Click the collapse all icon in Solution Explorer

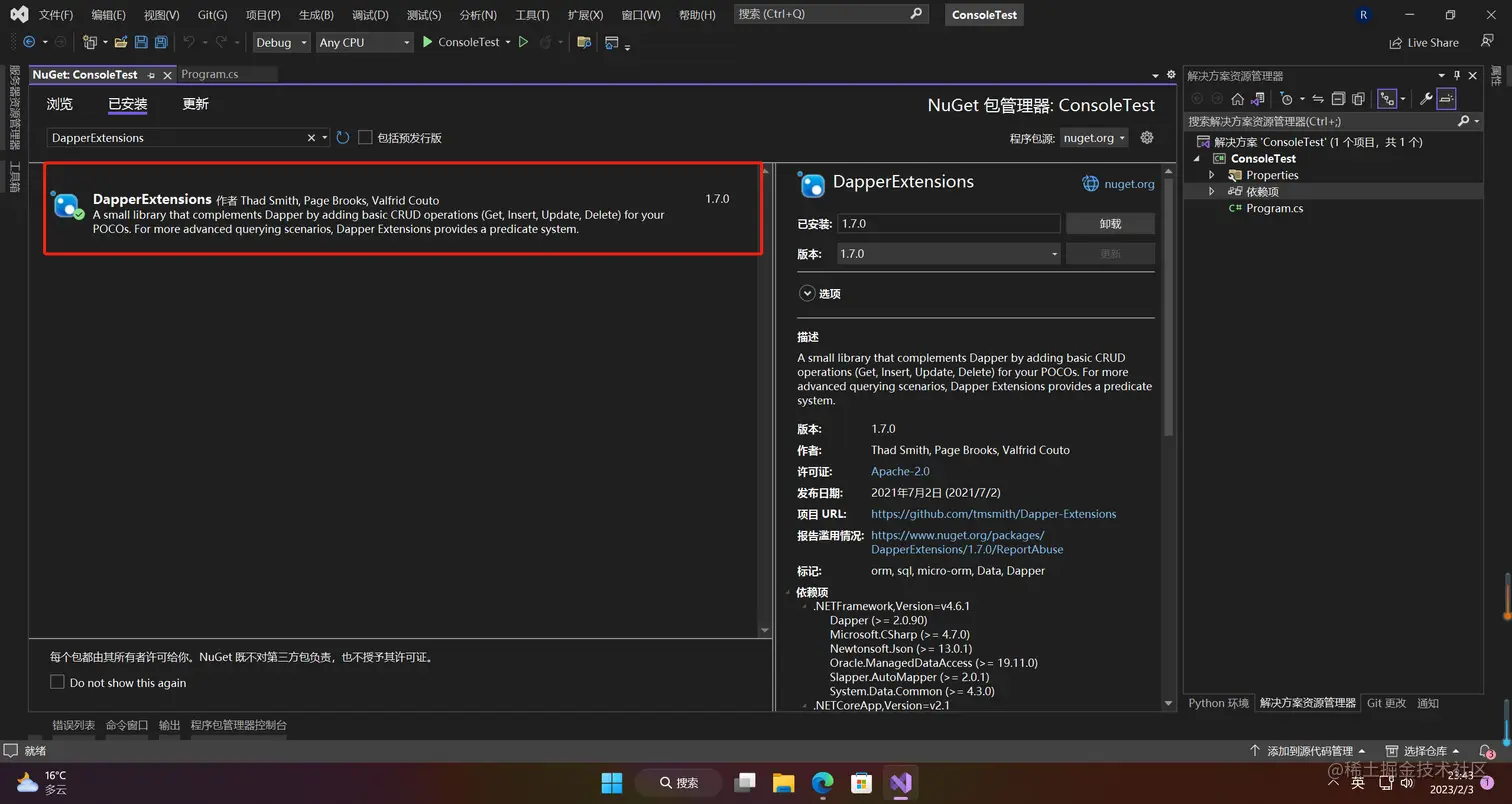coord(1338,98)
